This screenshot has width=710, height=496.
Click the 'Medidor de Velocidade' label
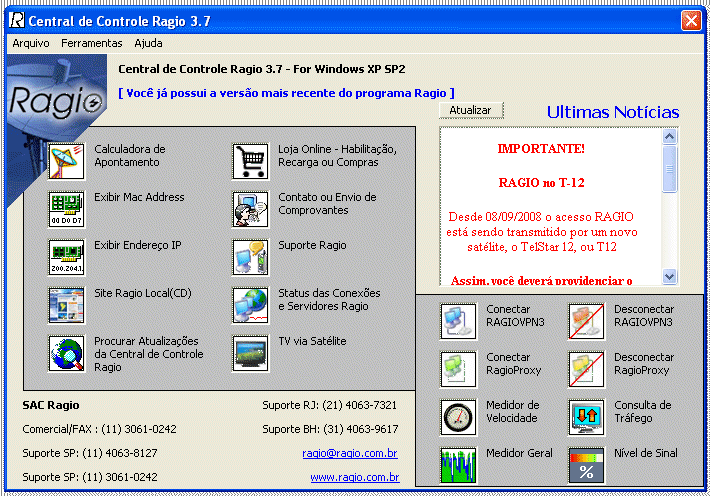513,411
